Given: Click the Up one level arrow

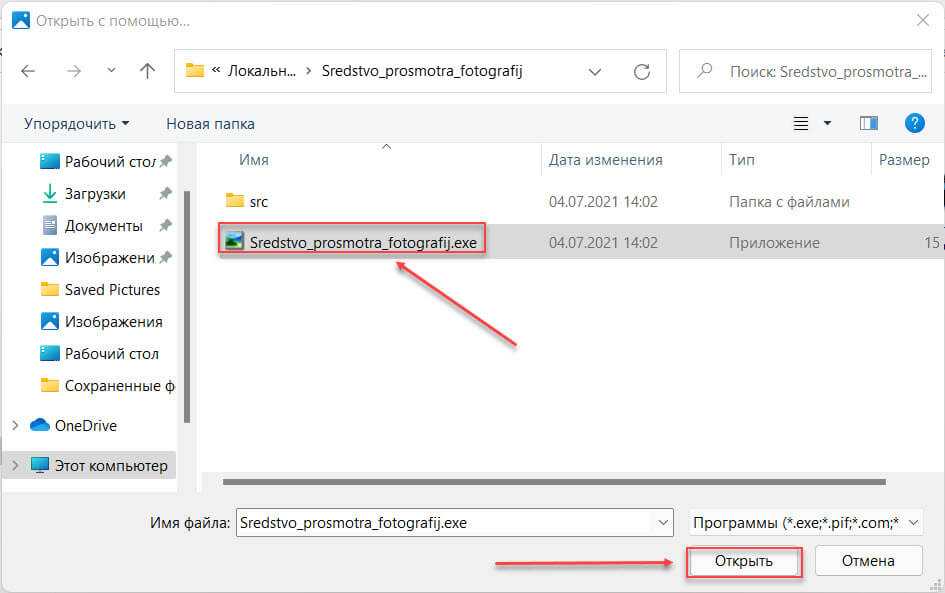Looking at the screenshot, I should pyautogui.click(x=147, y=71).
